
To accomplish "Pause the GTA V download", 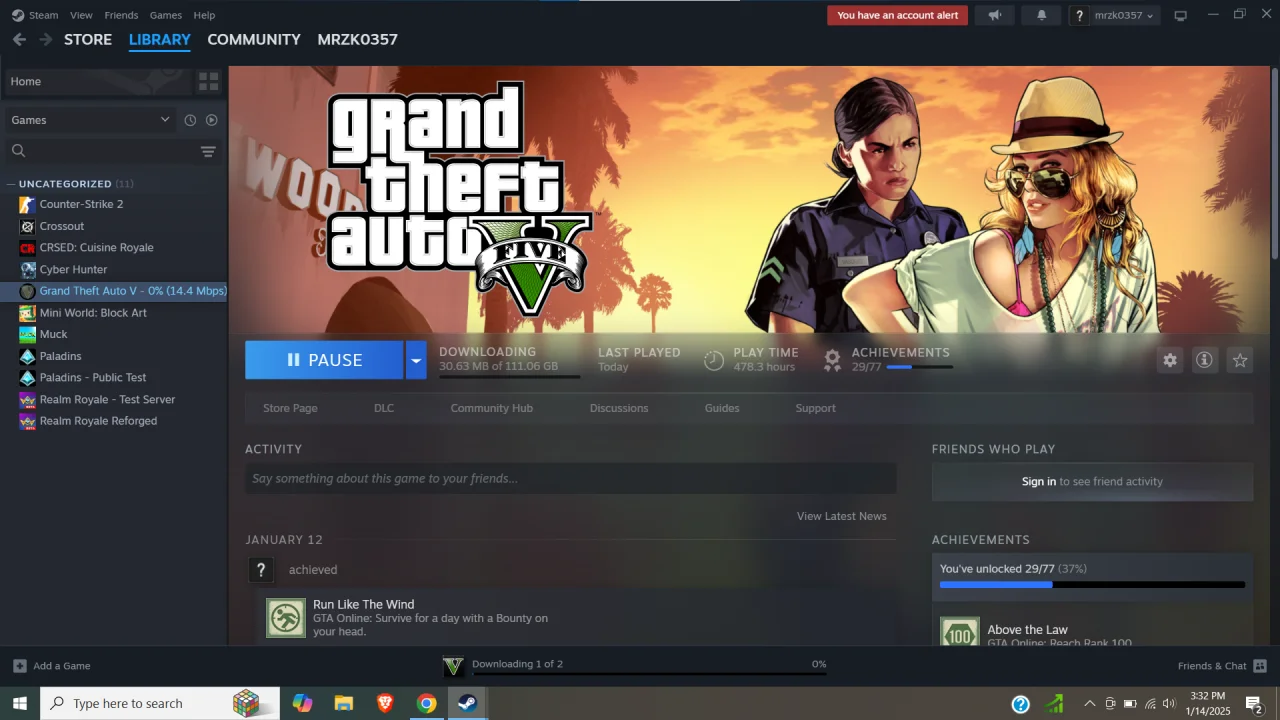I will point(324,360).
